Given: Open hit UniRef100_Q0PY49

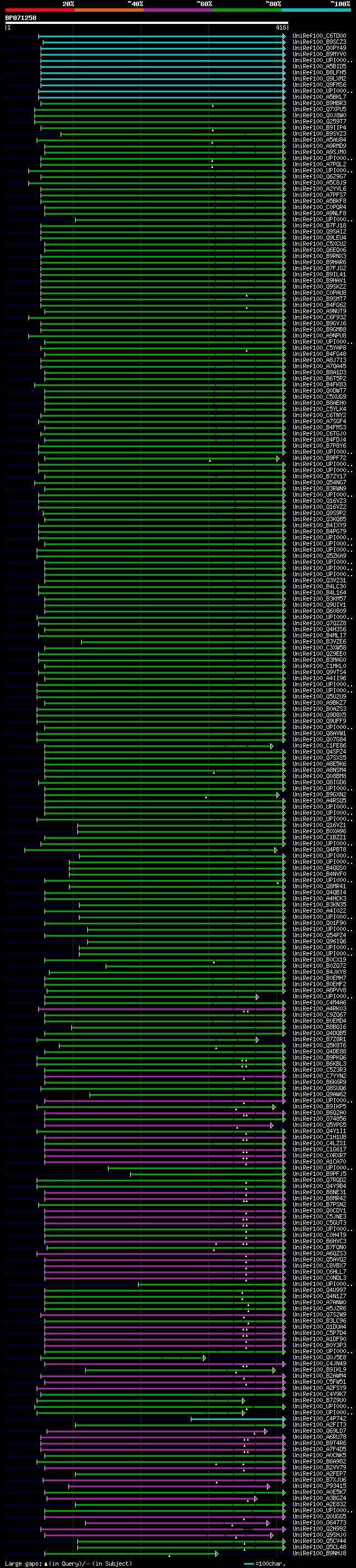Looking at the screenshot, I should [319, 48].
